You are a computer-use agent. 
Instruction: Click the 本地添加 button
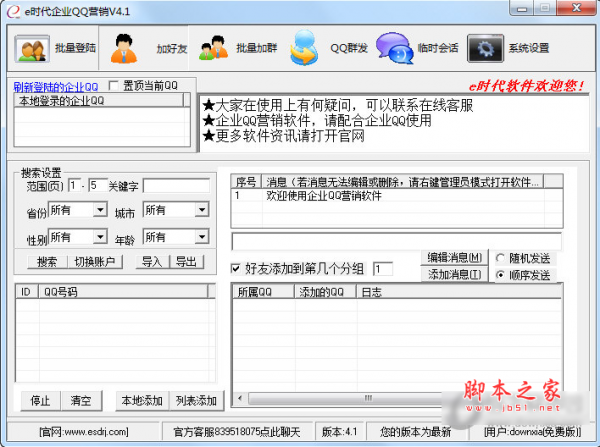pyautogui.click(x=142, y=401)
